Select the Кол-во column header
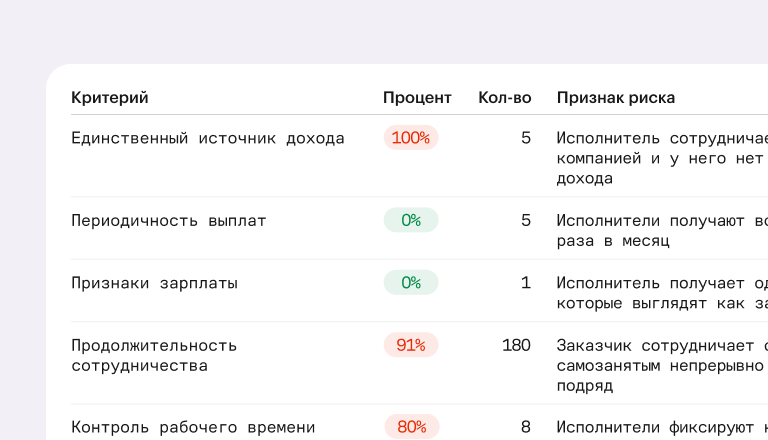The width and height of the screenshot is (768, 440). click(504, 98)
